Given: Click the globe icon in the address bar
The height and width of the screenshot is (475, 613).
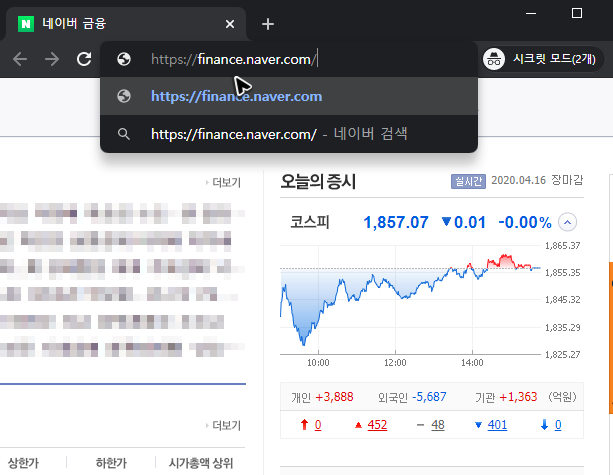Looking at the screenshot, I should coord(124,59).
